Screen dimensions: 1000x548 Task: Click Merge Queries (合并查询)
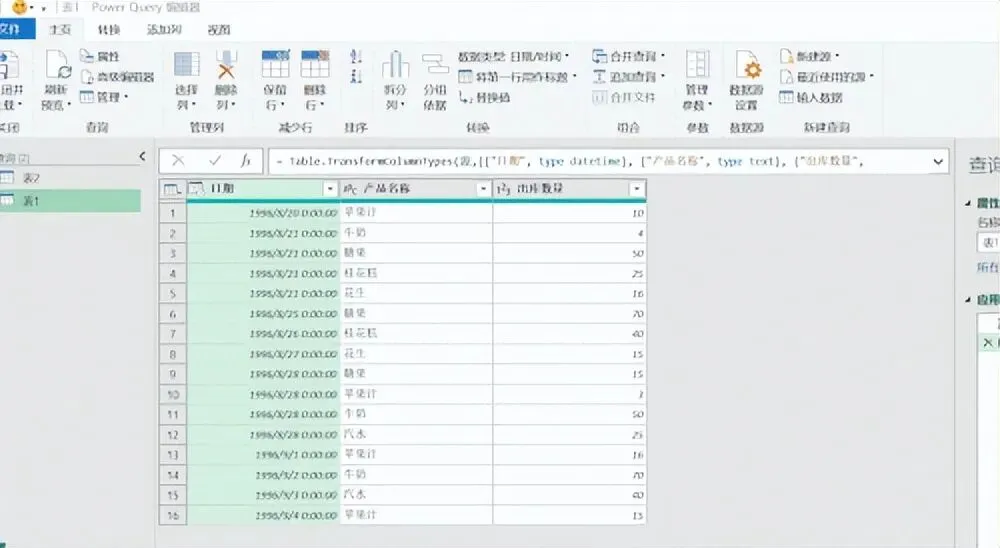(629, 57)
